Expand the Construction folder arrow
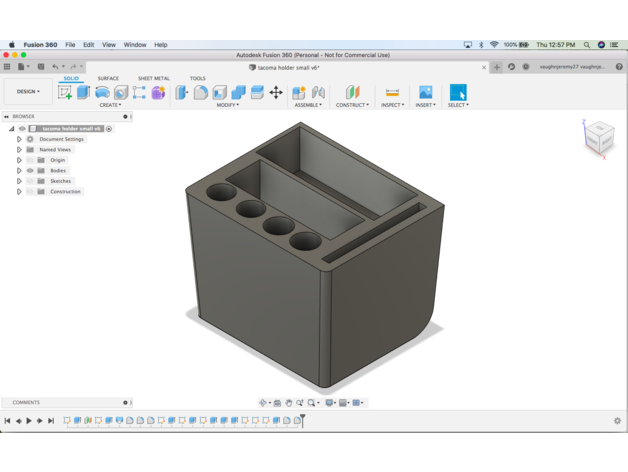The width and height of the screenshot is (628, 472). [x=19, y=192]
